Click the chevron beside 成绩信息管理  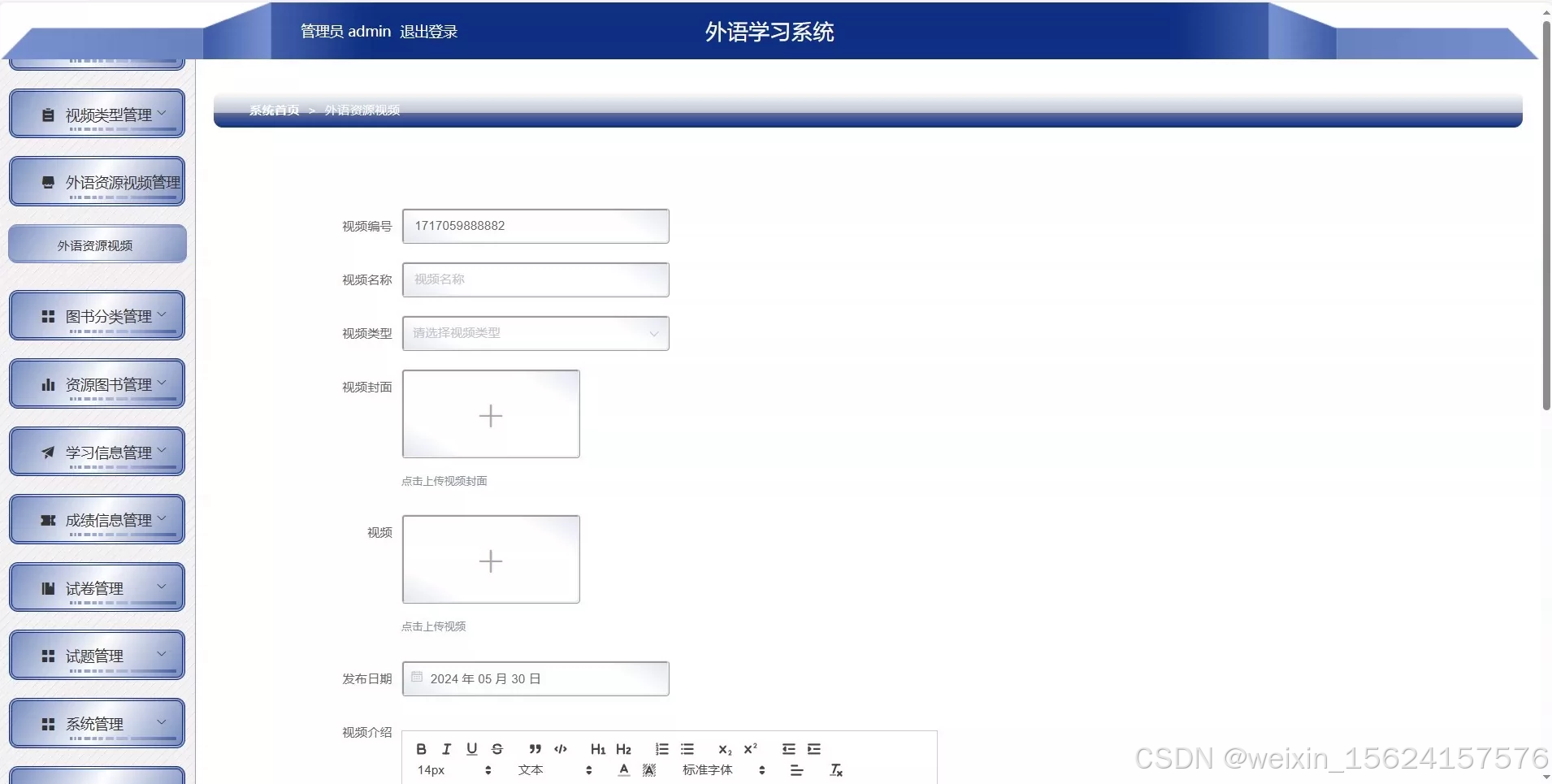(162, 518)
